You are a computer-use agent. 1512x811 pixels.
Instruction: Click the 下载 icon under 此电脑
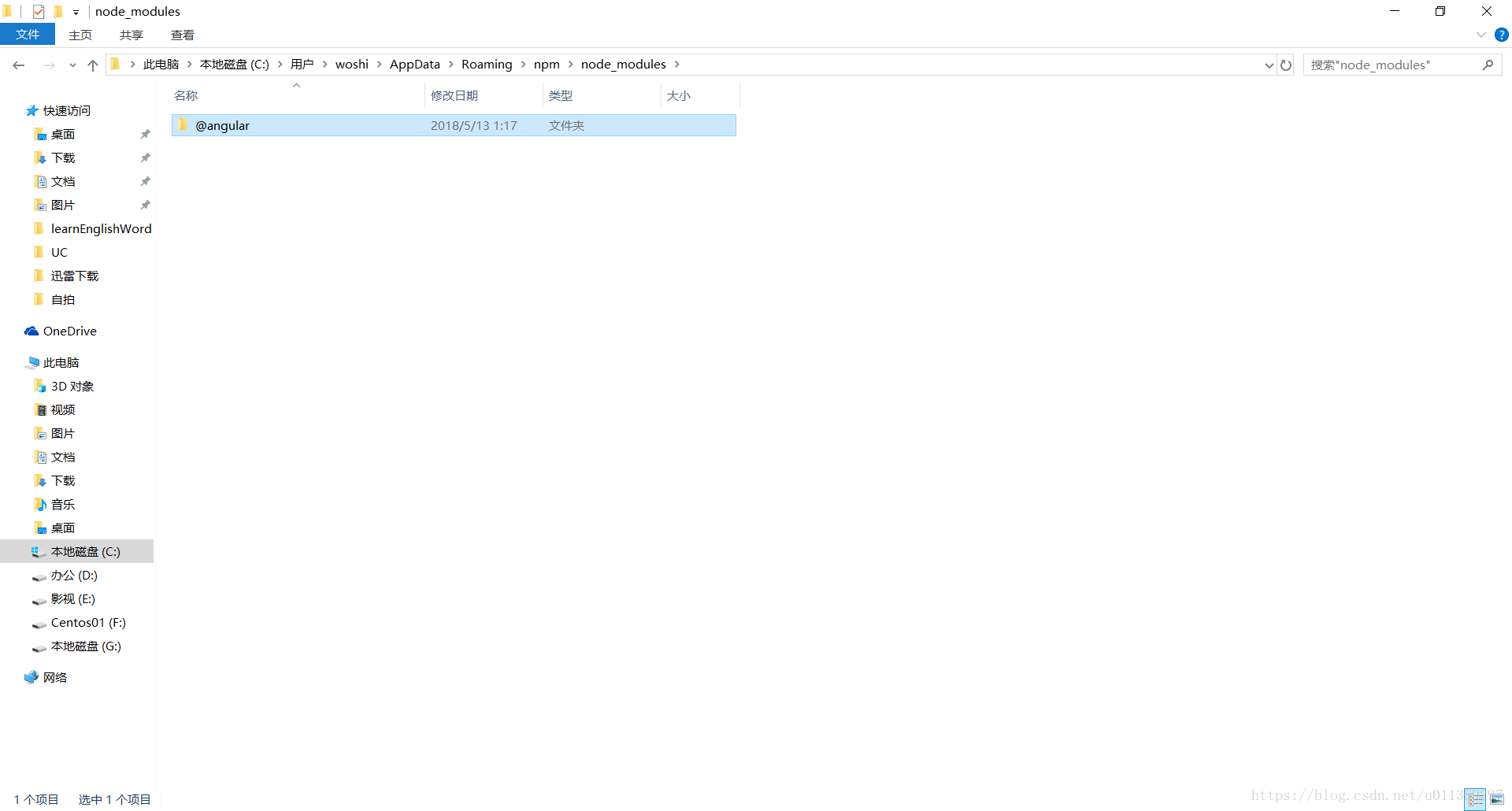pos(40,481)
